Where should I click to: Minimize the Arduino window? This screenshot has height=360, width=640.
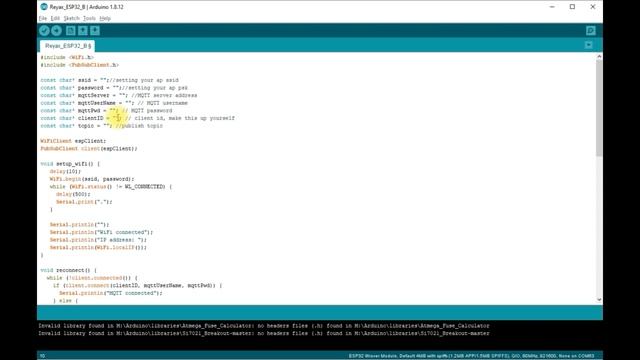552,7
